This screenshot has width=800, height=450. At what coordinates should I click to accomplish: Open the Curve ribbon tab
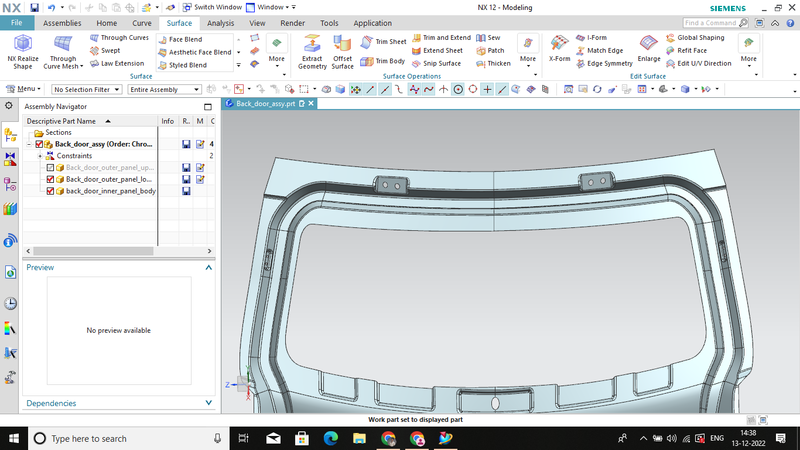(142, 23)
